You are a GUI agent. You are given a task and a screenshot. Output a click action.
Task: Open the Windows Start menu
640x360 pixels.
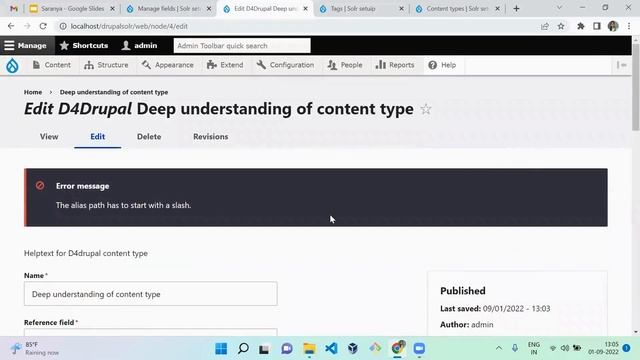coord(221,349)
